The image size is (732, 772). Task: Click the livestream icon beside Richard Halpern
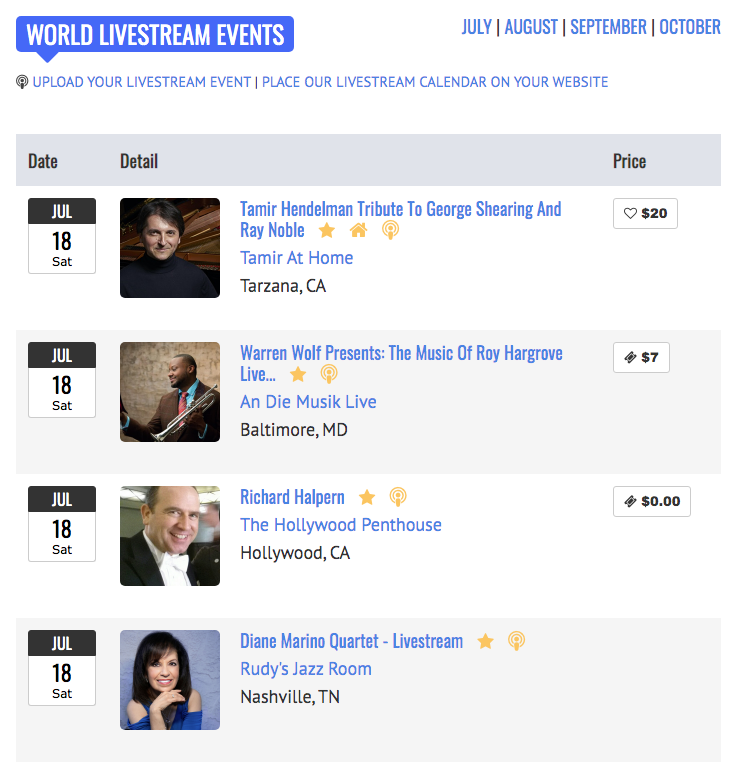click(398, 497)
